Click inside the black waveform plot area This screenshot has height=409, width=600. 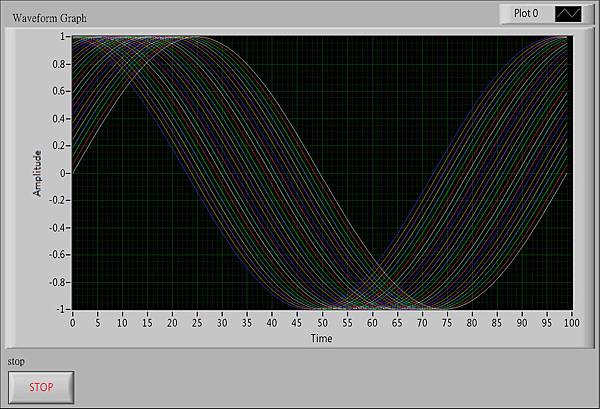point(320,172)
